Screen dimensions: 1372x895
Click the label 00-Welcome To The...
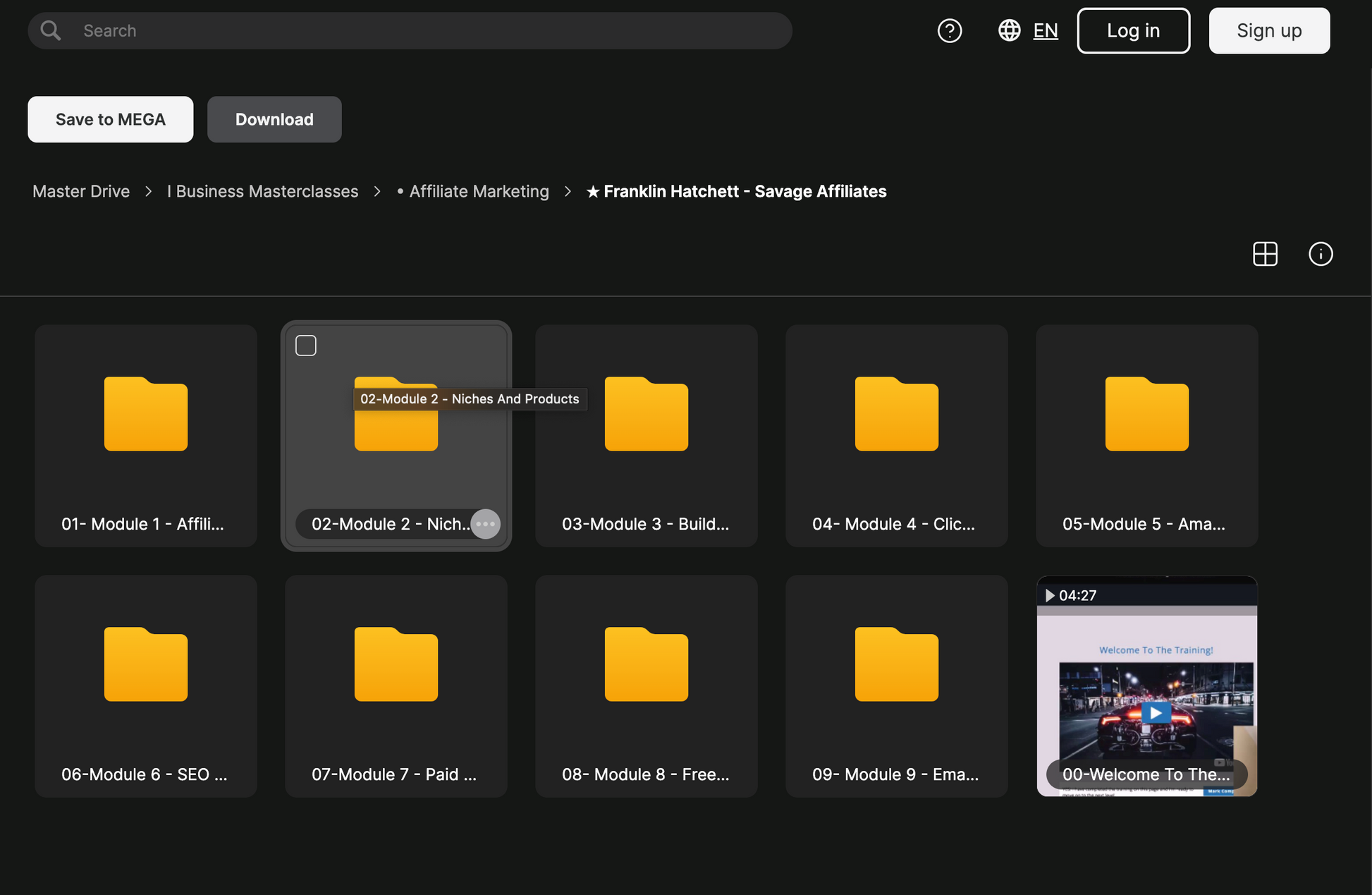[1146, 774]
